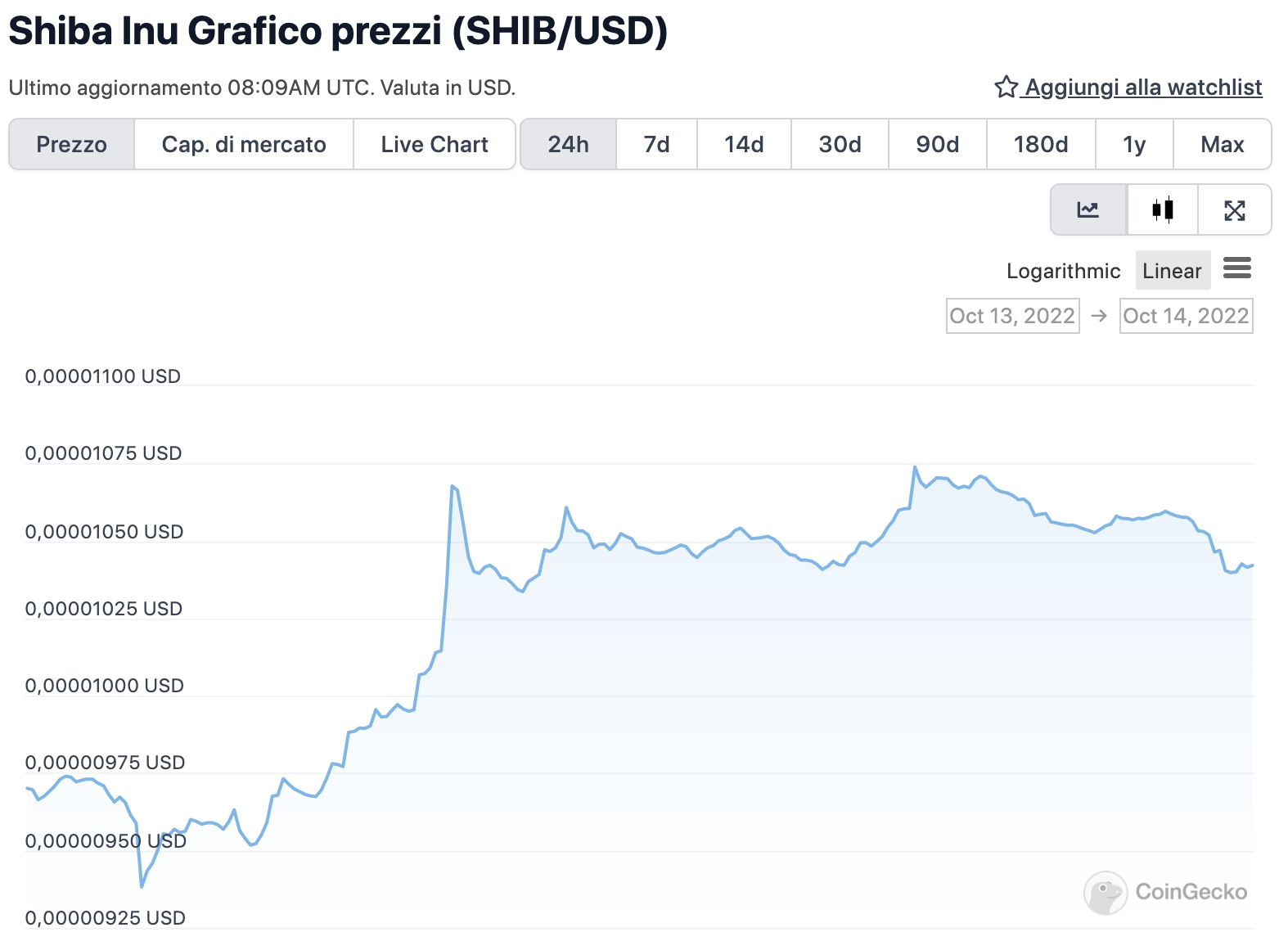This screenshot has height=941, width=1288.
Task: Select the 14d time range
Action: pyautogui.click(x=744, y=145)
